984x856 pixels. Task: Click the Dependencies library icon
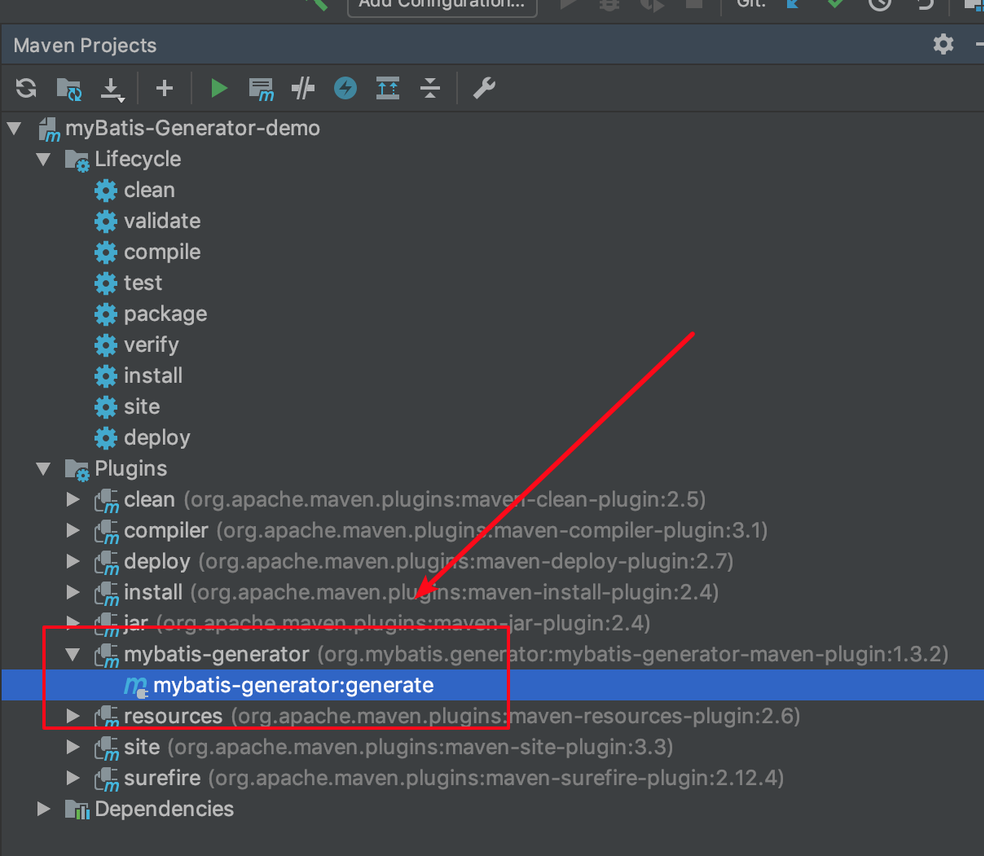coord(77,810)
